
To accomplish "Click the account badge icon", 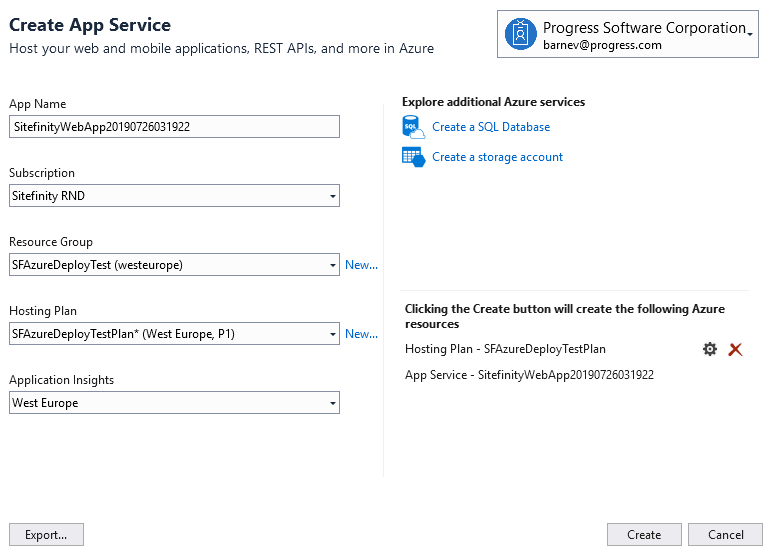I will tap(521, 34).
